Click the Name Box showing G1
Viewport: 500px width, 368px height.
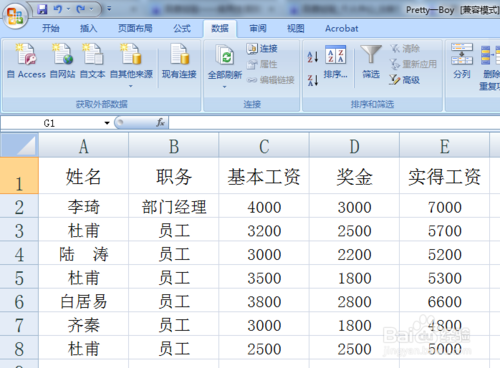(x=49, y=123)
